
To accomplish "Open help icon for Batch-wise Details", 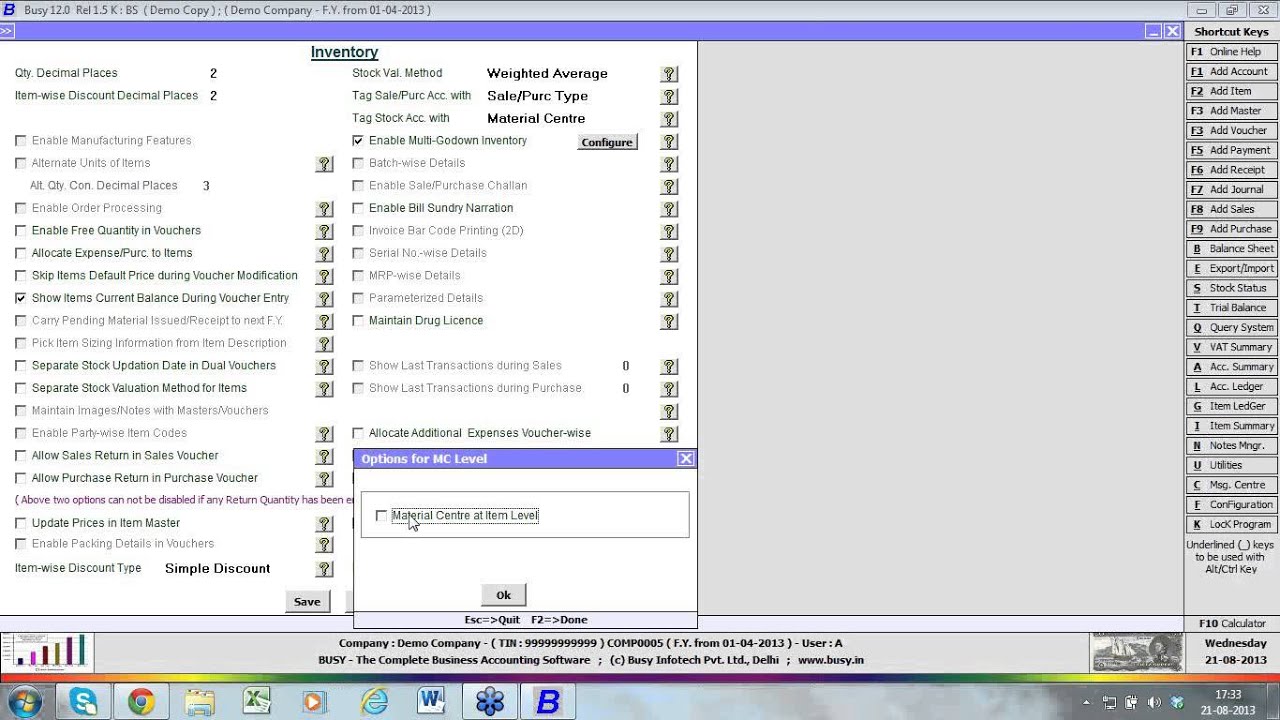I will point(670,164).
